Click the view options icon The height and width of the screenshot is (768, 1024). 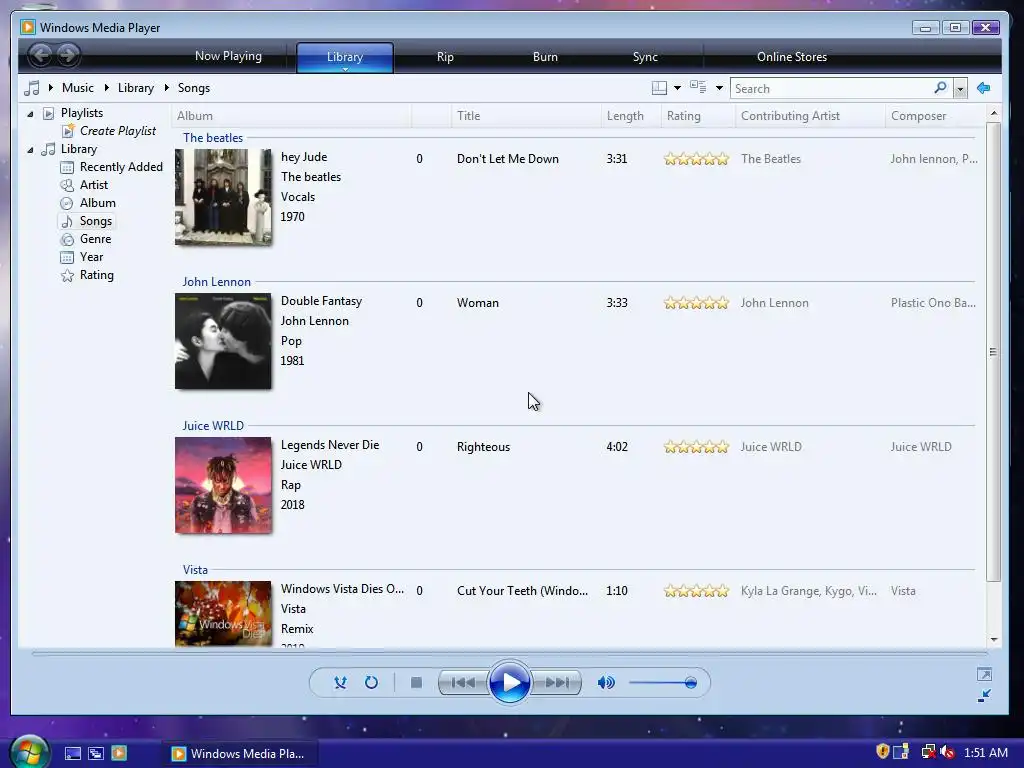(x=698, y=87)
